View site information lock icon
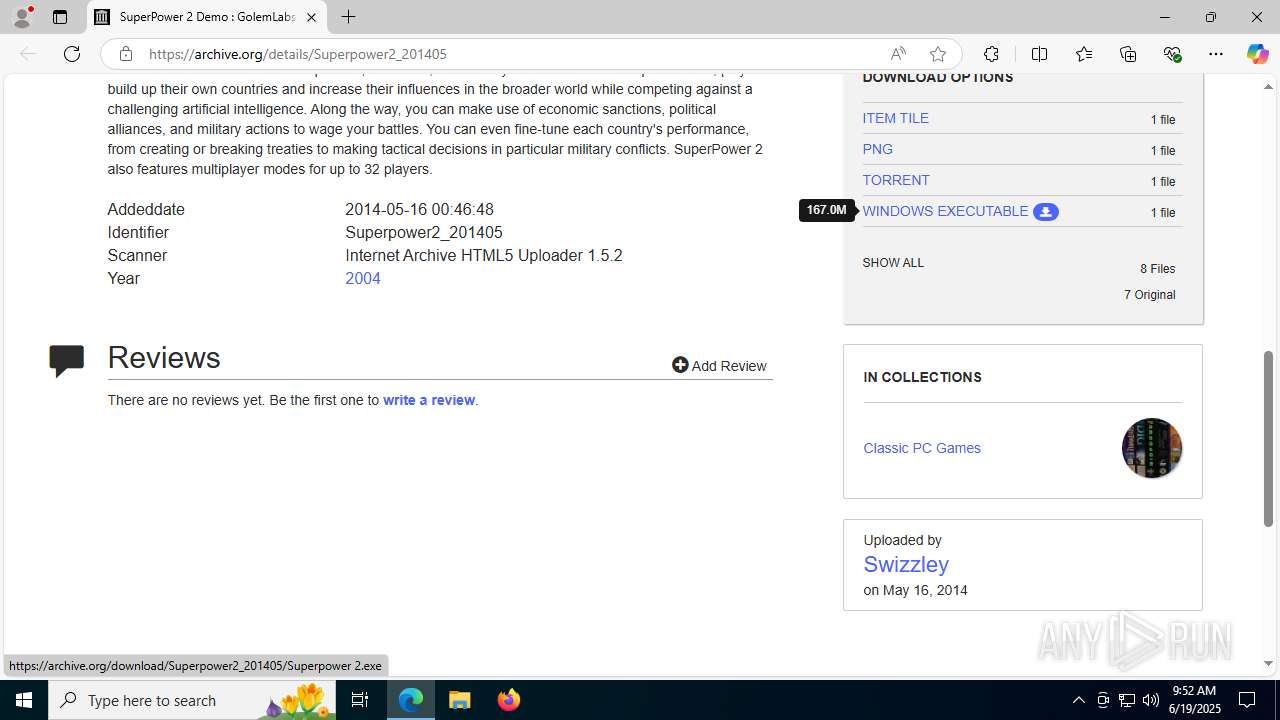 click(125, 54)
